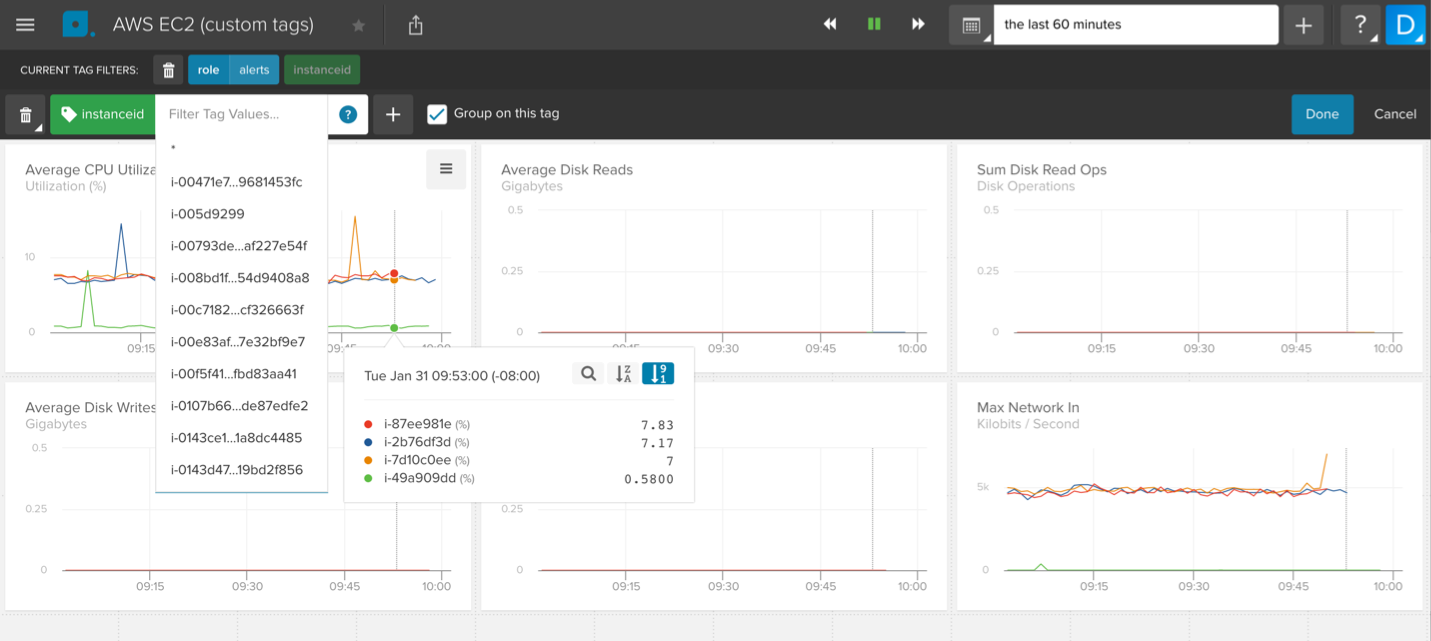Click the blue help icon beside filter field

(x=348, y=114)
